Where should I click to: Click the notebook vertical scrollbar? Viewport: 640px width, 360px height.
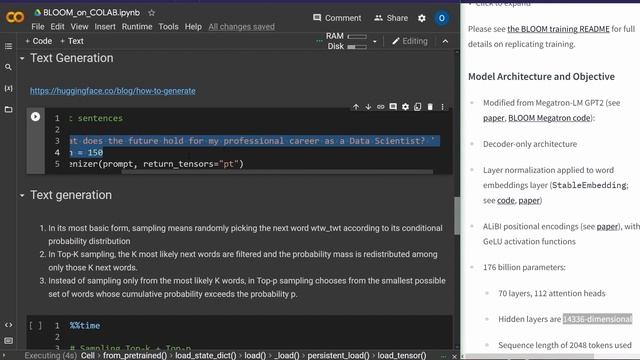point(457,216)
